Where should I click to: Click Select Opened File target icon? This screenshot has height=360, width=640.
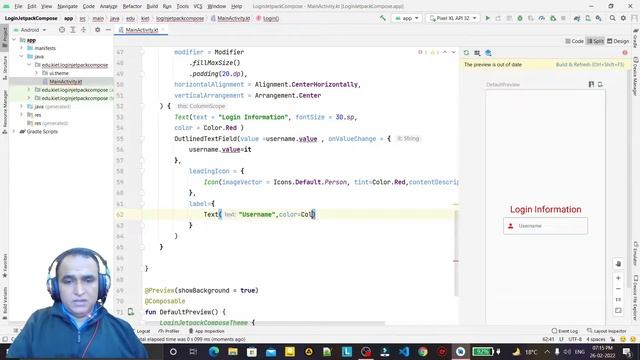62,30
